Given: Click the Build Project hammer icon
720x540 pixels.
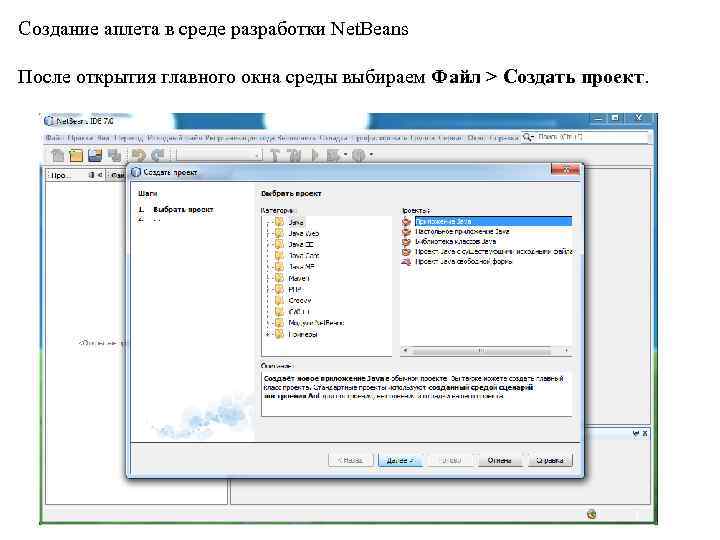Looking at the screenshot, I should point(275,155).
